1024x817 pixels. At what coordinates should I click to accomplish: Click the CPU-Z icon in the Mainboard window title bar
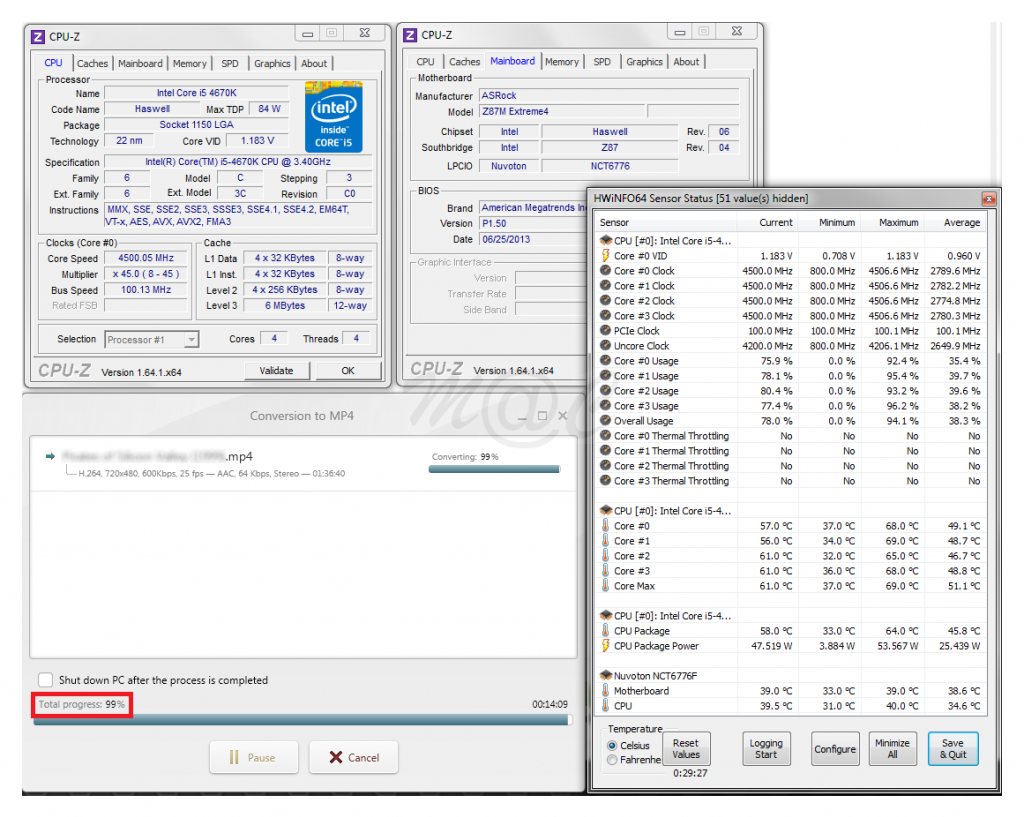coord(409,35)
